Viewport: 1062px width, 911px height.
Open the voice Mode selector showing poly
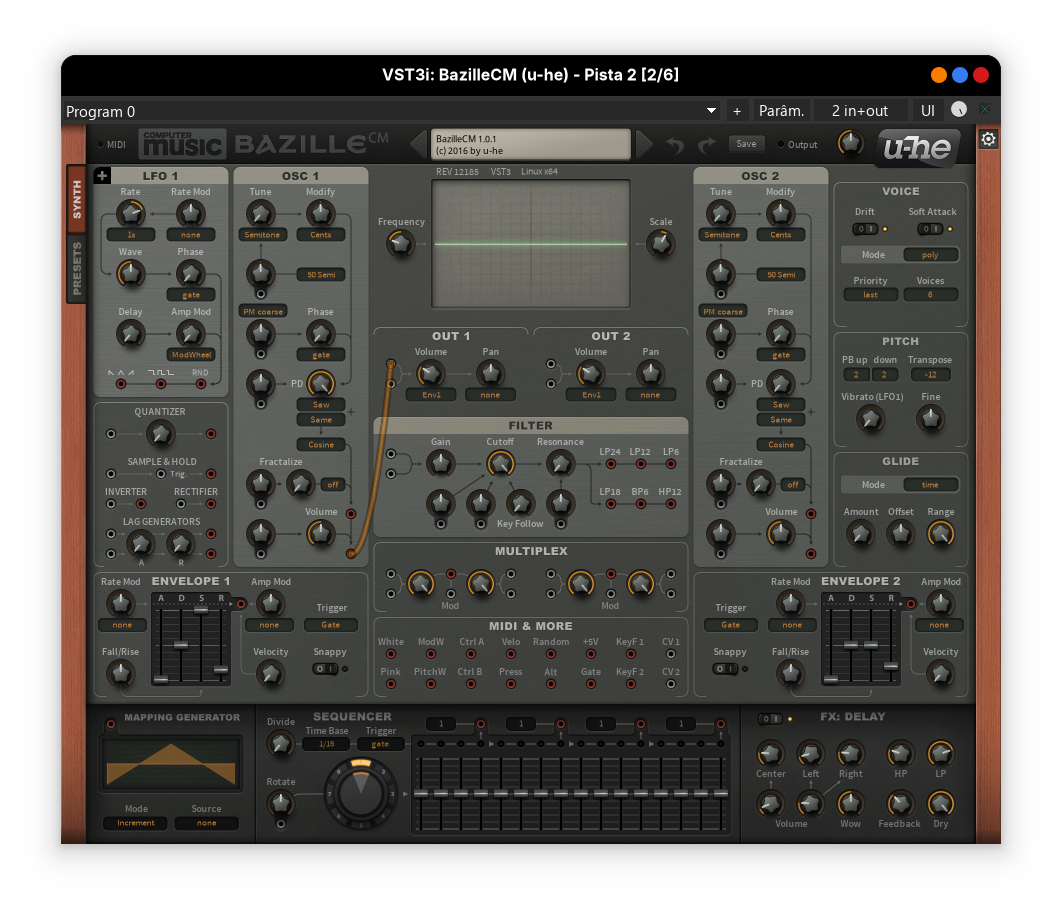point(930,255)
